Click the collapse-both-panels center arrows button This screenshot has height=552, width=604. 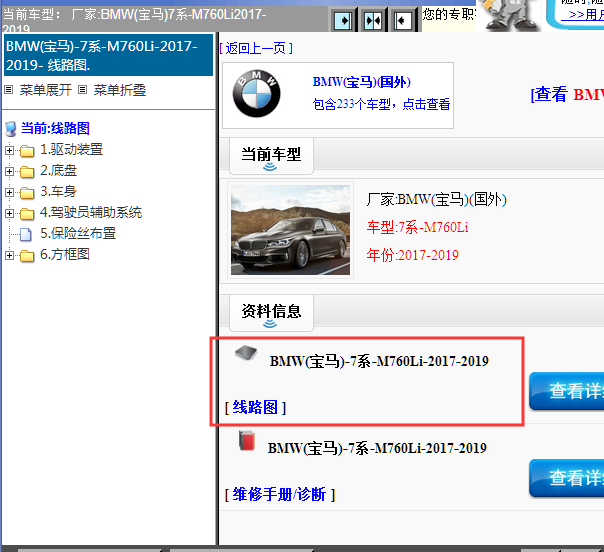coord(372,20)
